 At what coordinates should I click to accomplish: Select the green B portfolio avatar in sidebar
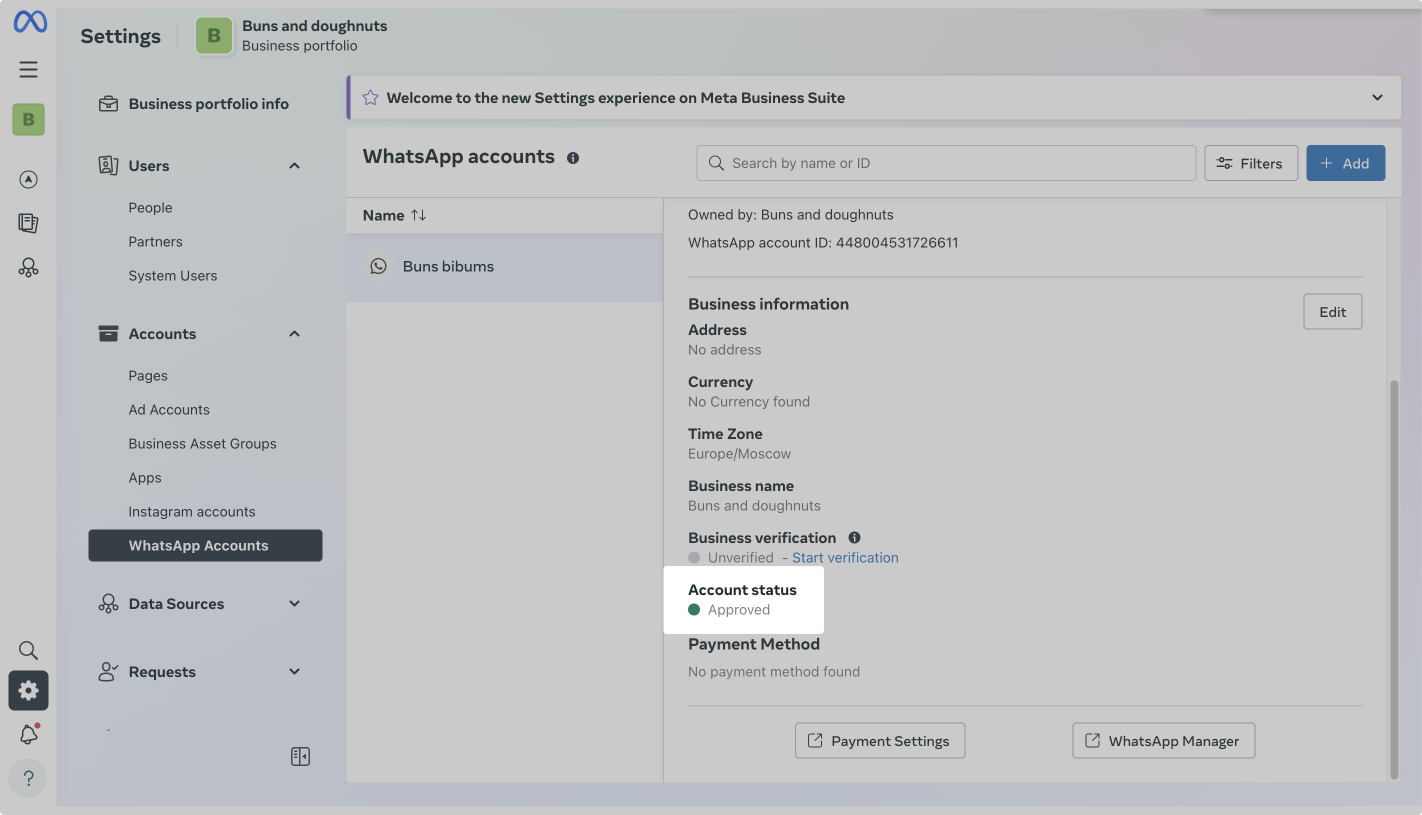28,120
